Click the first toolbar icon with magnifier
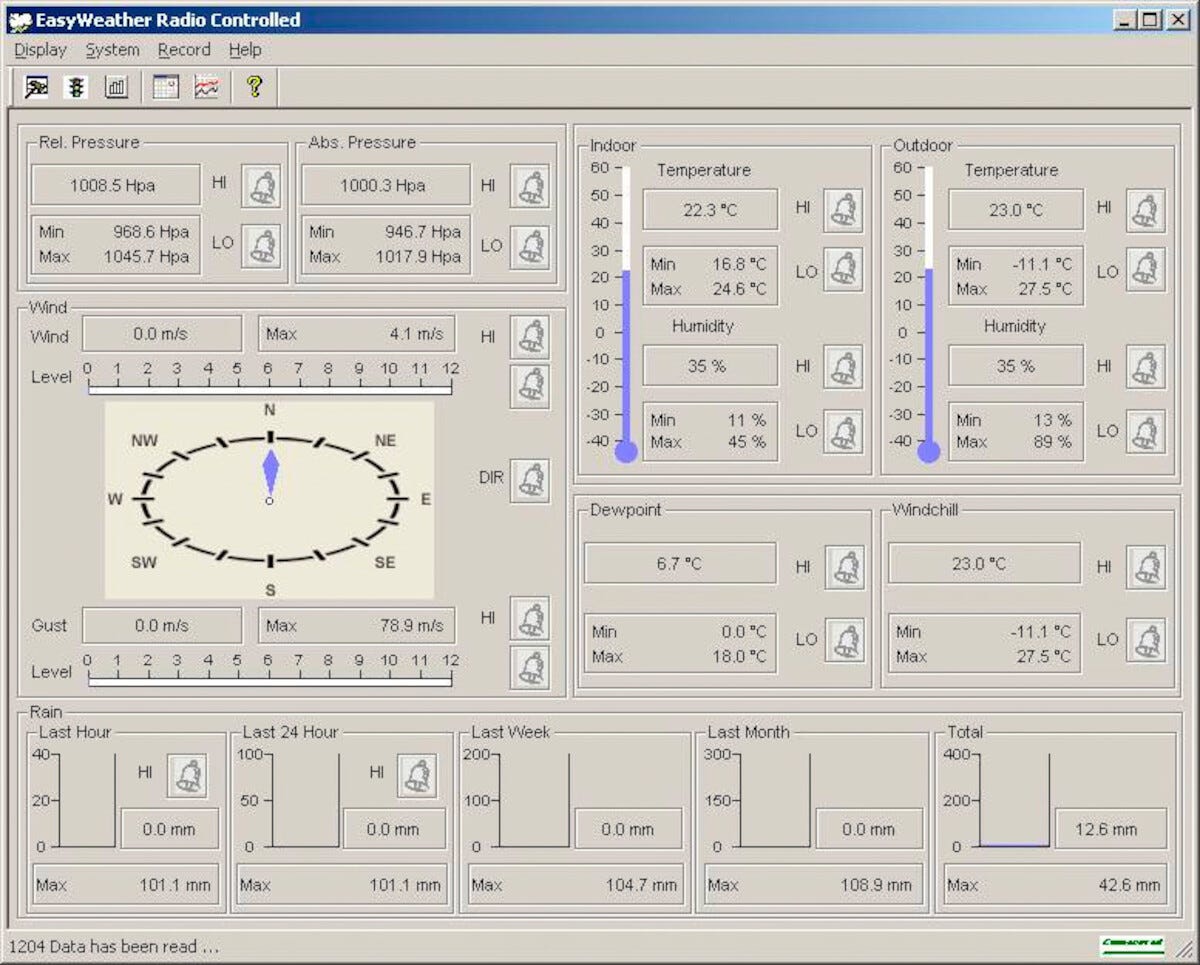The height and width of the screenshot is (965, 1200). point(37,87)
